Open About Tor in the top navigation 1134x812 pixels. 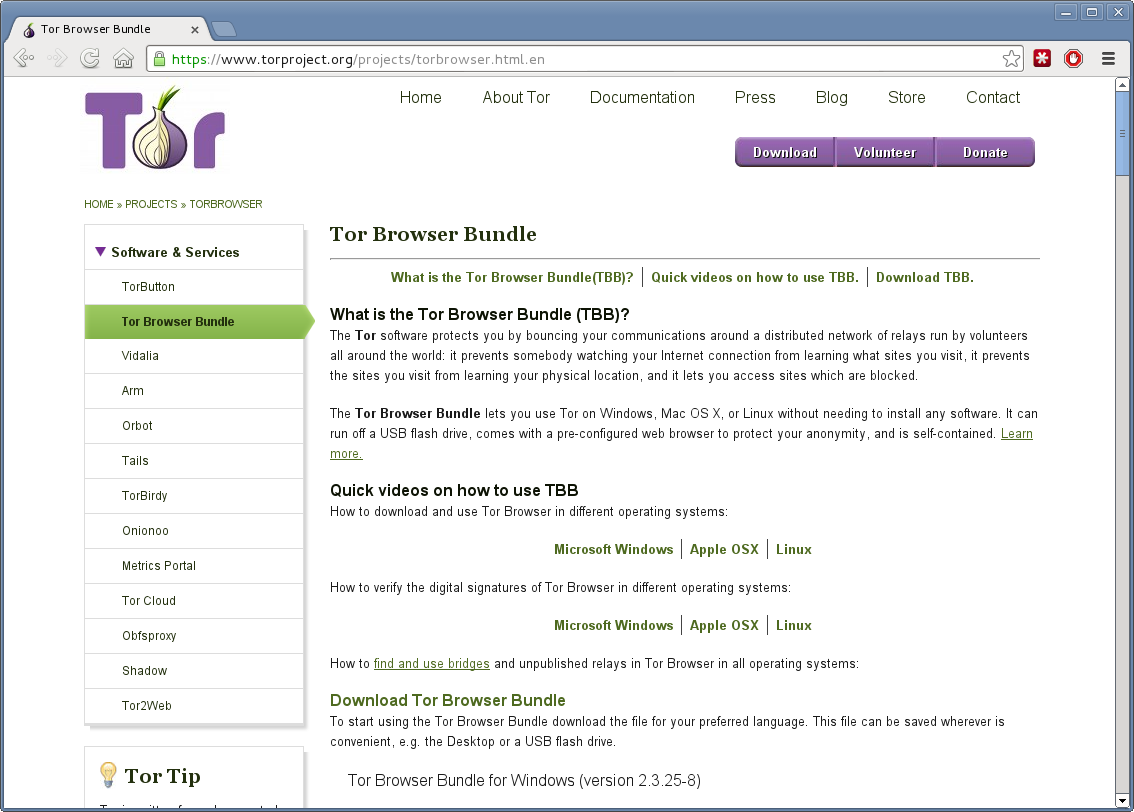point(516,98)
